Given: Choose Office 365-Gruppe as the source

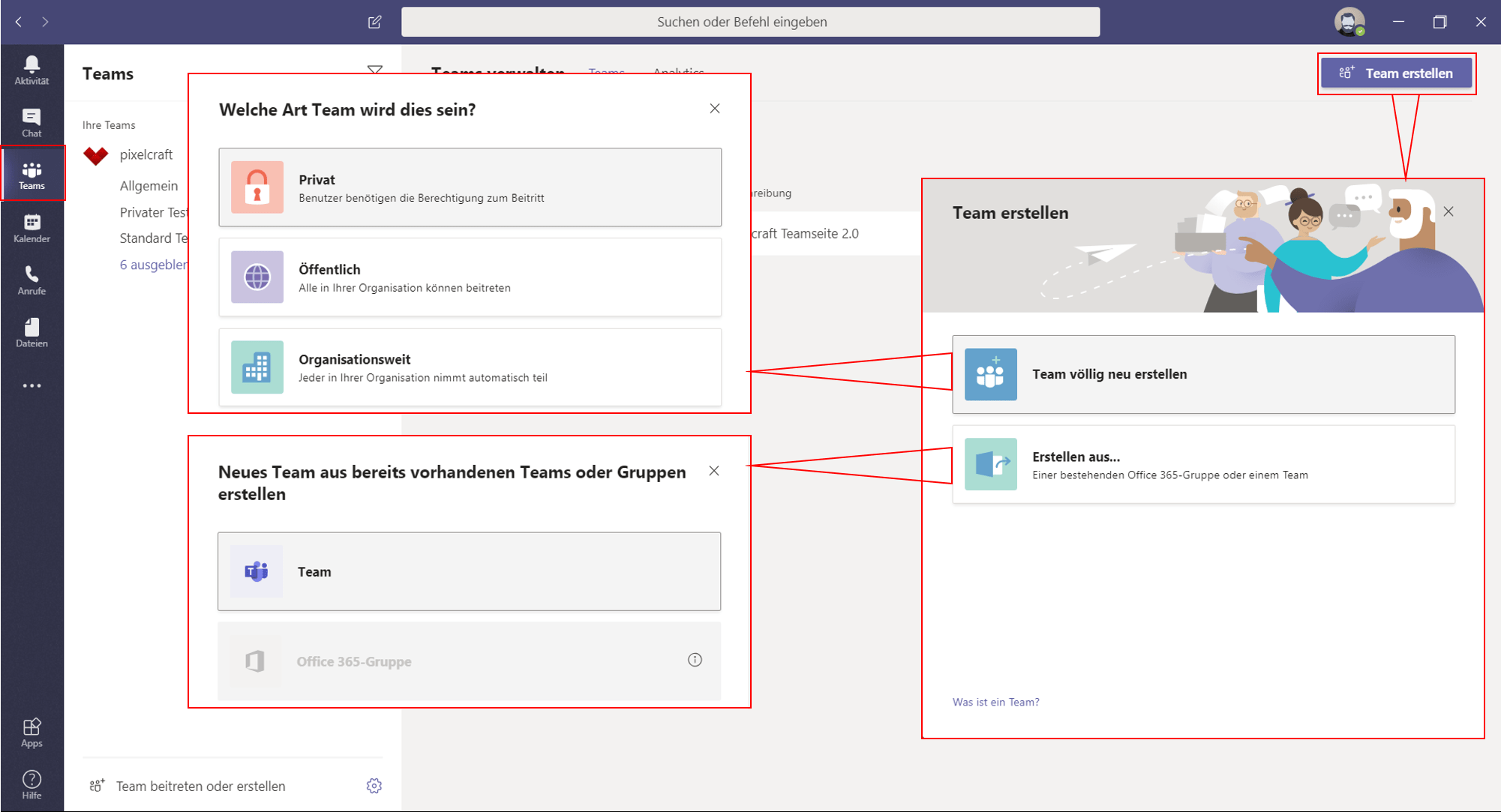Looking at the screenshot, I should [470, 661].
